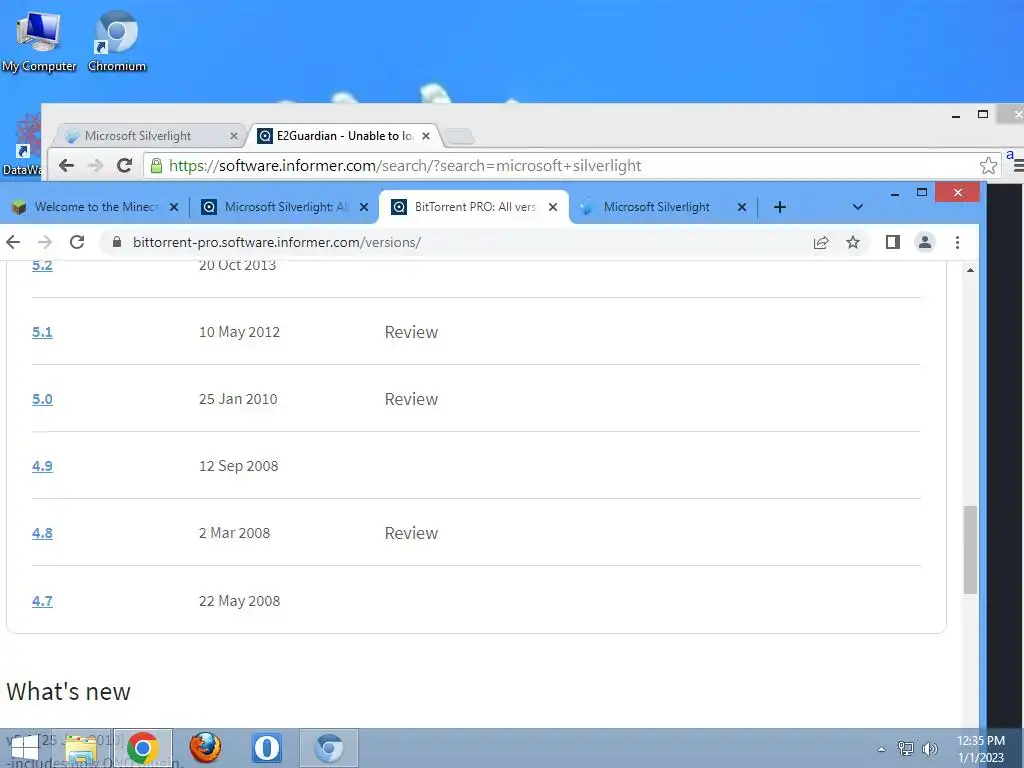Open version 5.0 link

tap(42, 399)
